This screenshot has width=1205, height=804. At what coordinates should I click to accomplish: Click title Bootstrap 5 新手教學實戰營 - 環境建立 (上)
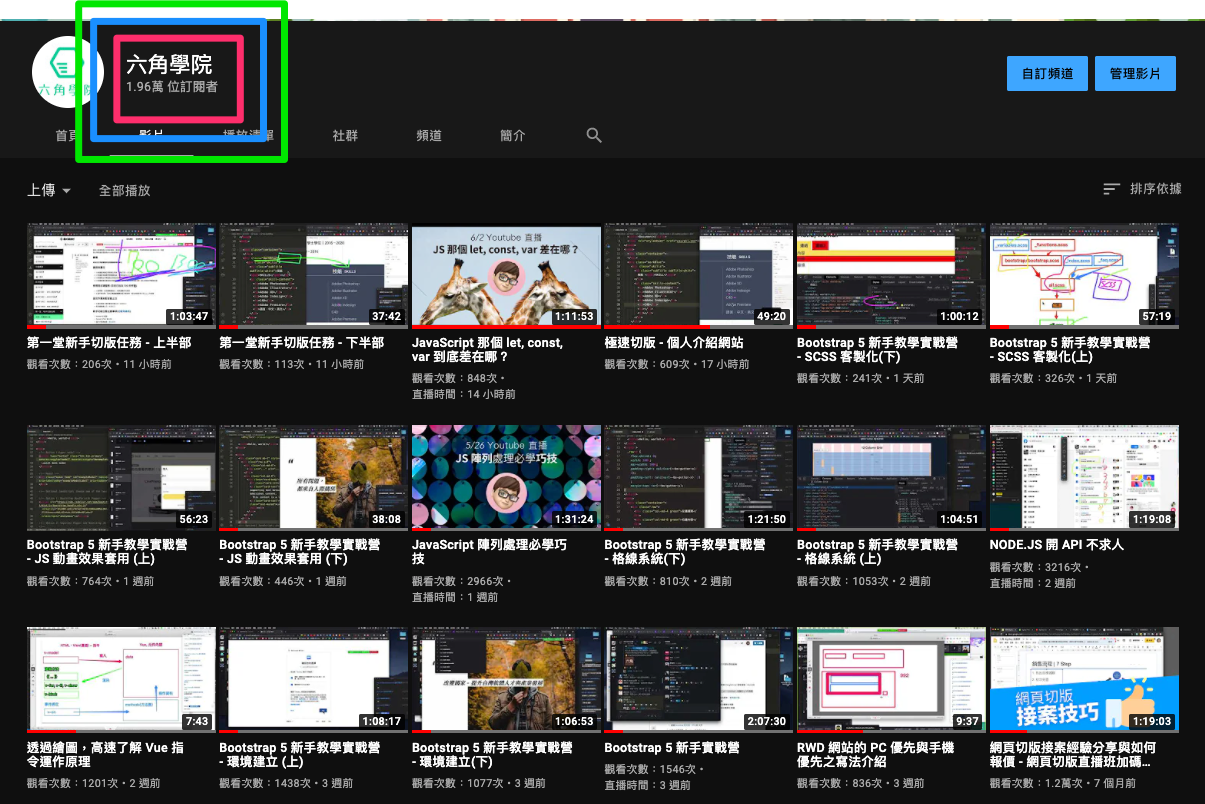click(x=300, y=754)
